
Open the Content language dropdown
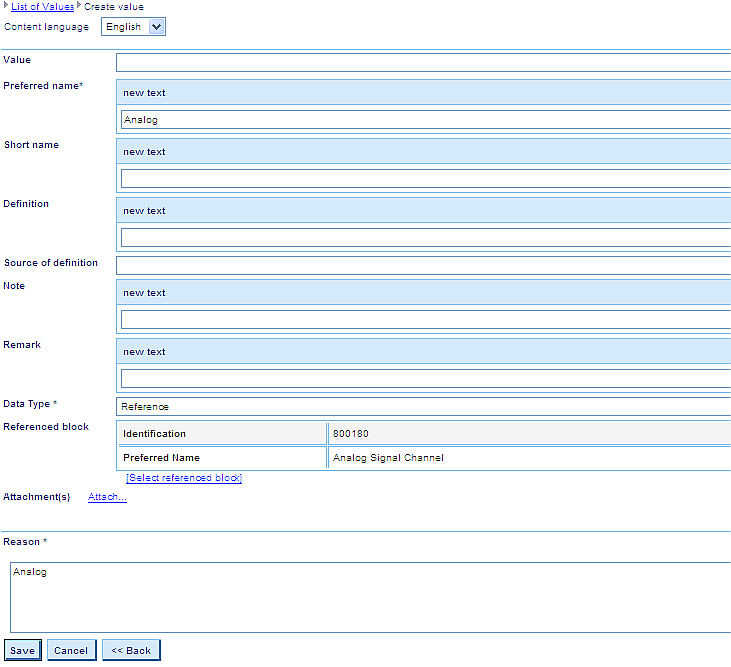(134, 27)
